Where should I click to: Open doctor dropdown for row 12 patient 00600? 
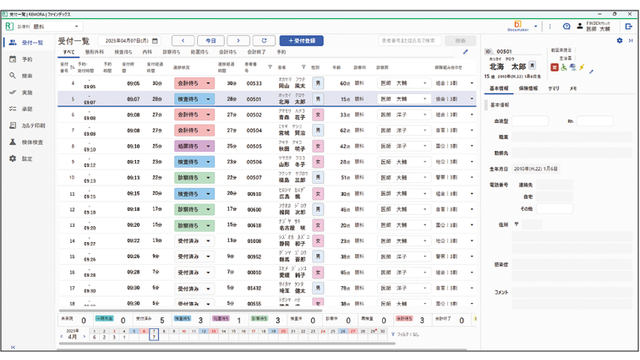click(404, 209)
